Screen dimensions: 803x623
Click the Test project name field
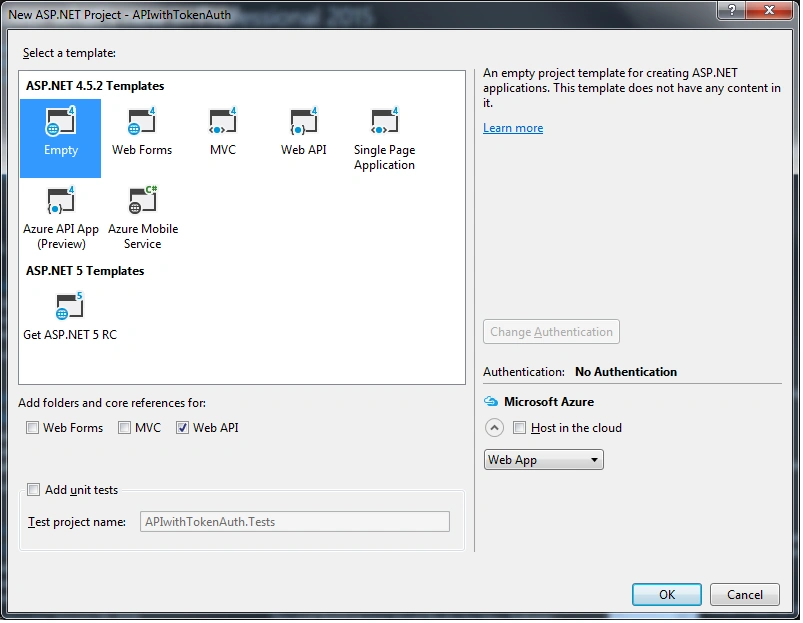coord(295,522)
